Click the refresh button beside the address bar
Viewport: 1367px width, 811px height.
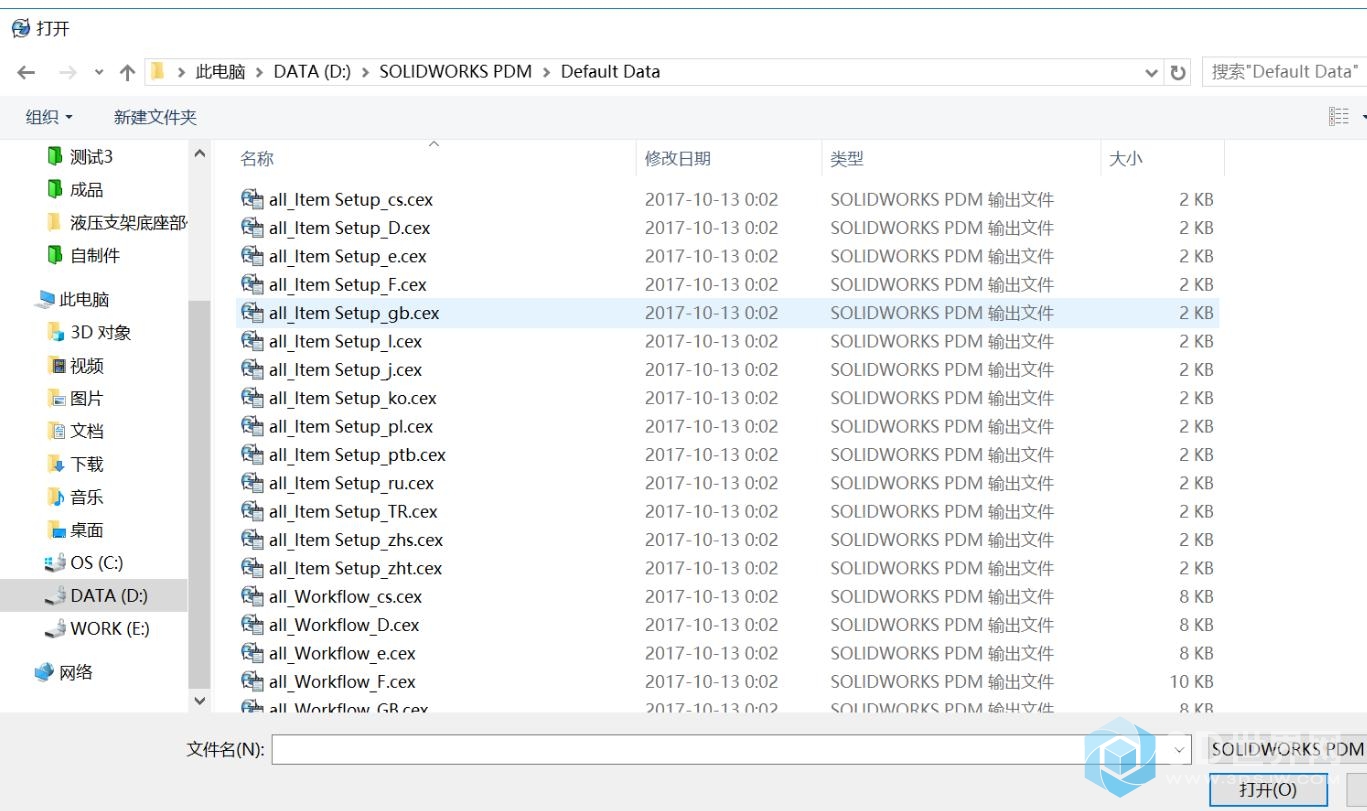click(1178, 72)
